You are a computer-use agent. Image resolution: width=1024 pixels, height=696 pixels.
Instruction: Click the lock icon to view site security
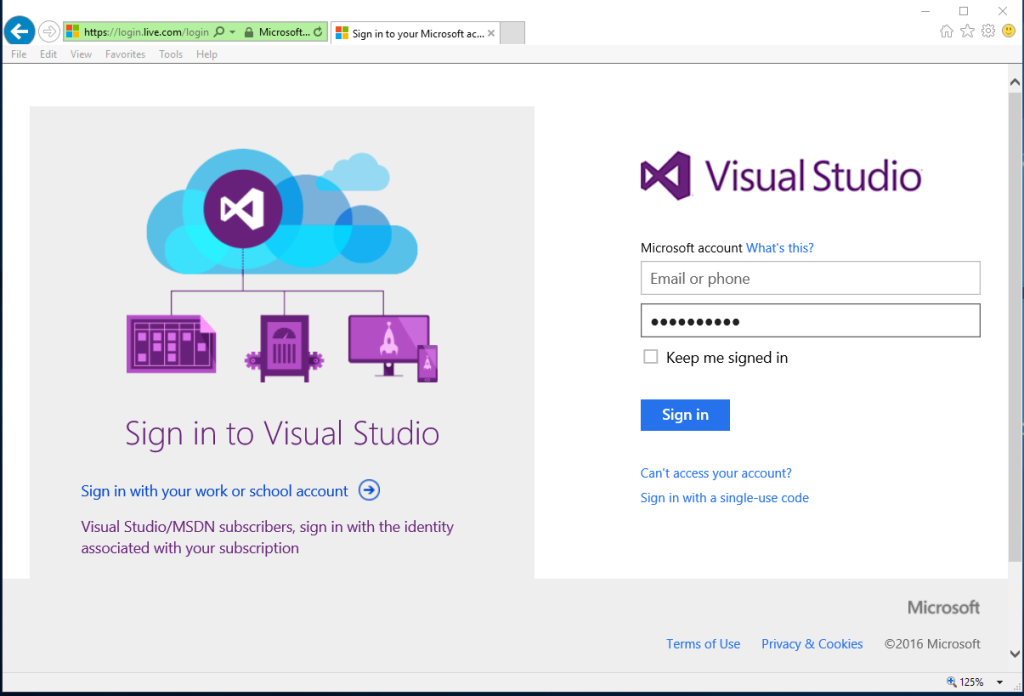click(x=249, y=31)
